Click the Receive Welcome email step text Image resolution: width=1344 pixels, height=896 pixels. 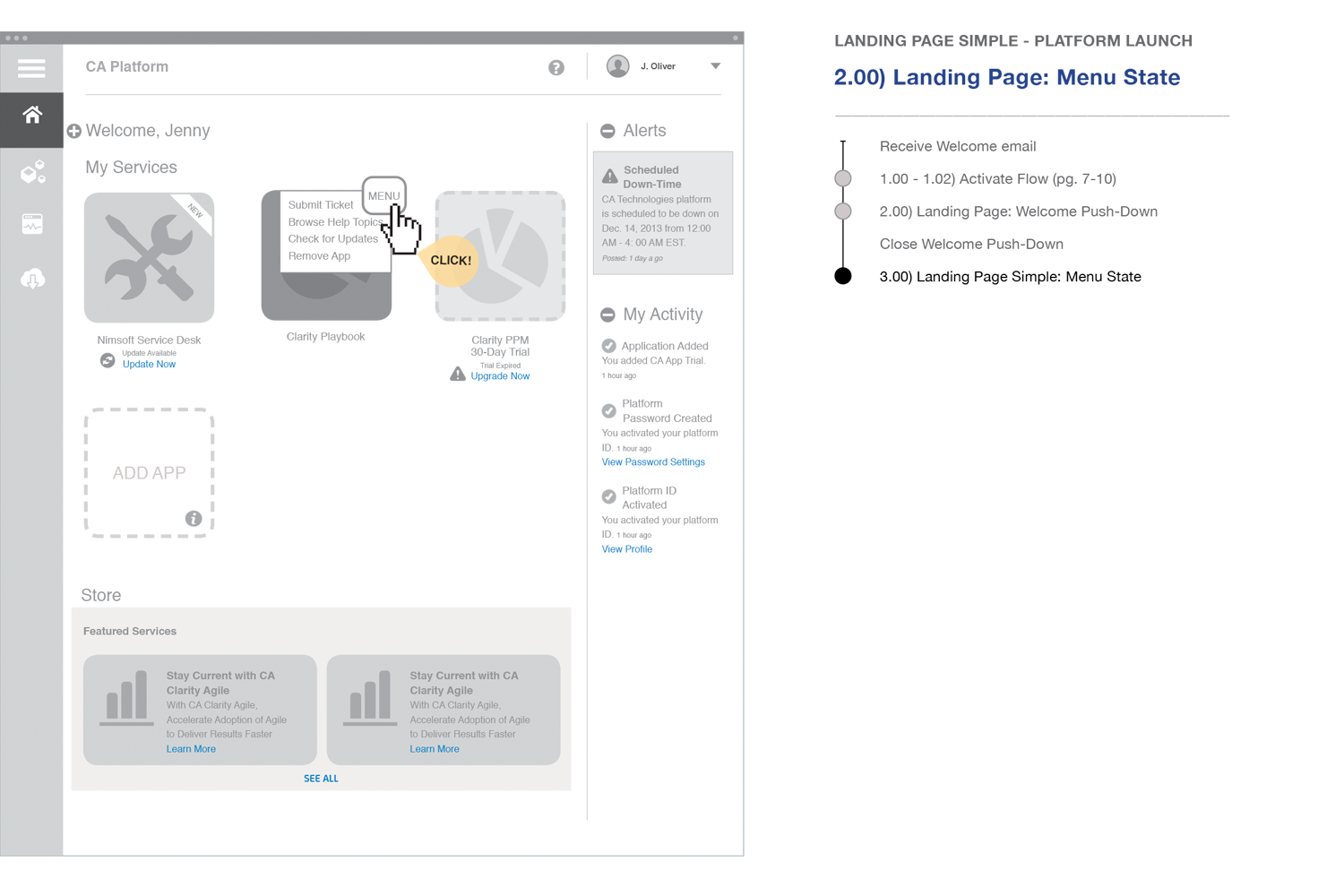[x=958, y=147]
